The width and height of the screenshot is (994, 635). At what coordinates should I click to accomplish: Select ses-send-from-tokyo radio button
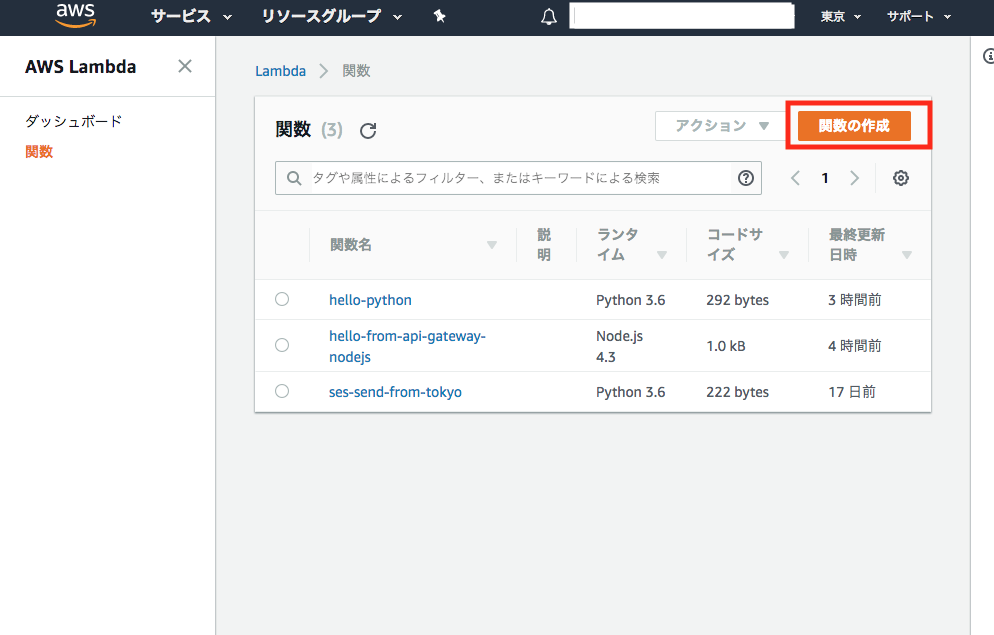282,391
